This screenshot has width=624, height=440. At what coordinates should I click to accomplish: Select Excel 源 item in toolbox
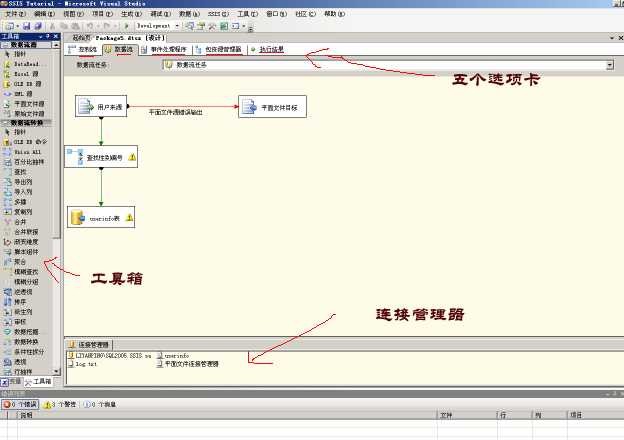pos(21,74)
